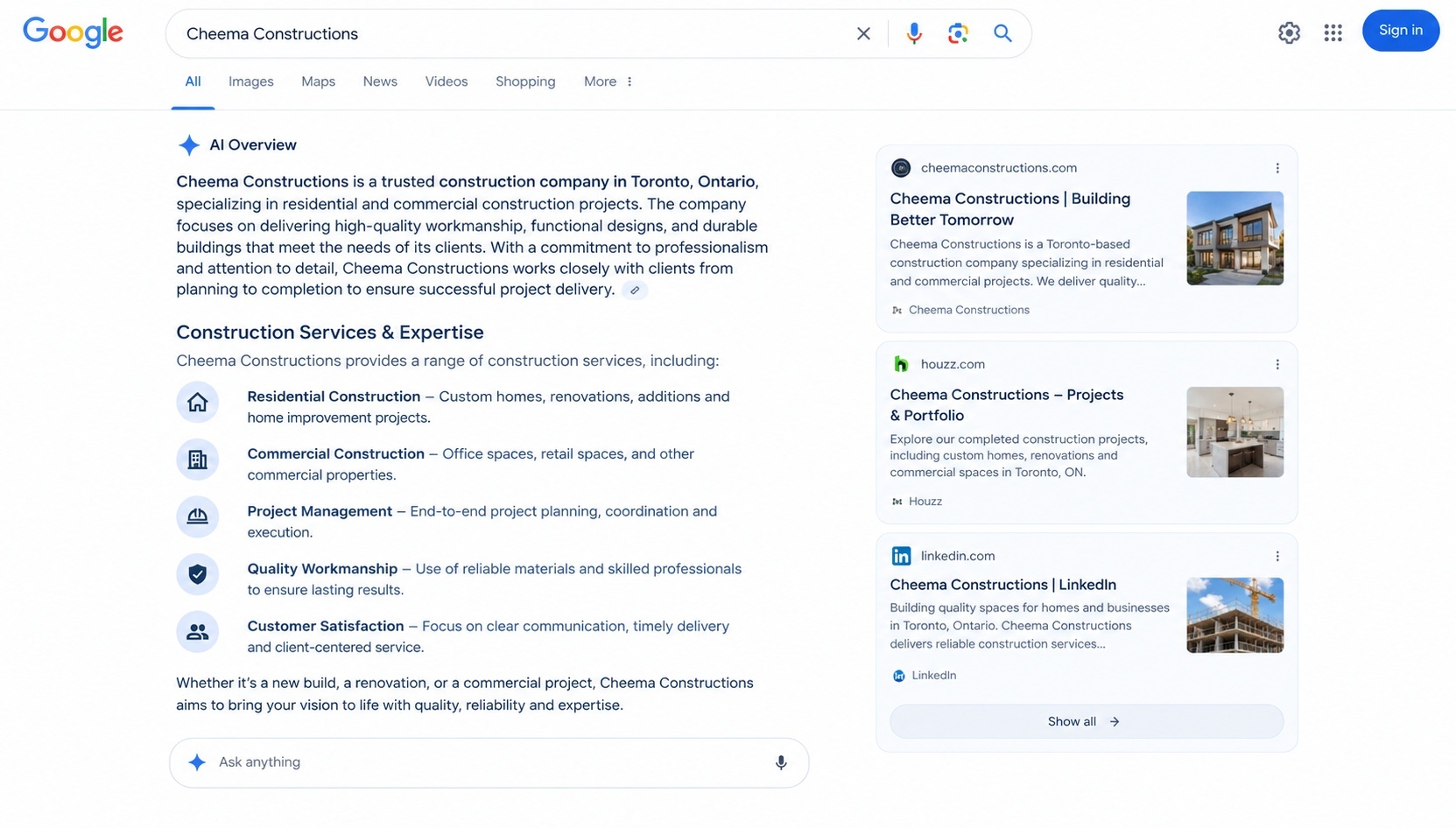Image resolution: width=1456 pixels, height=828 pixels.
Task: Switch to the Videos tab
Action: 447,81
